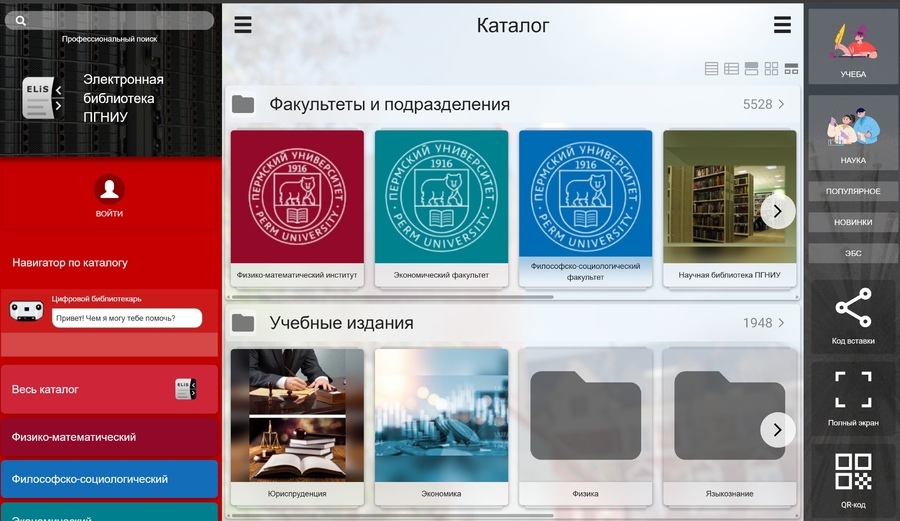Click the ELiS library logo icon
900x521 pixels.
click(x=43, y=98)
